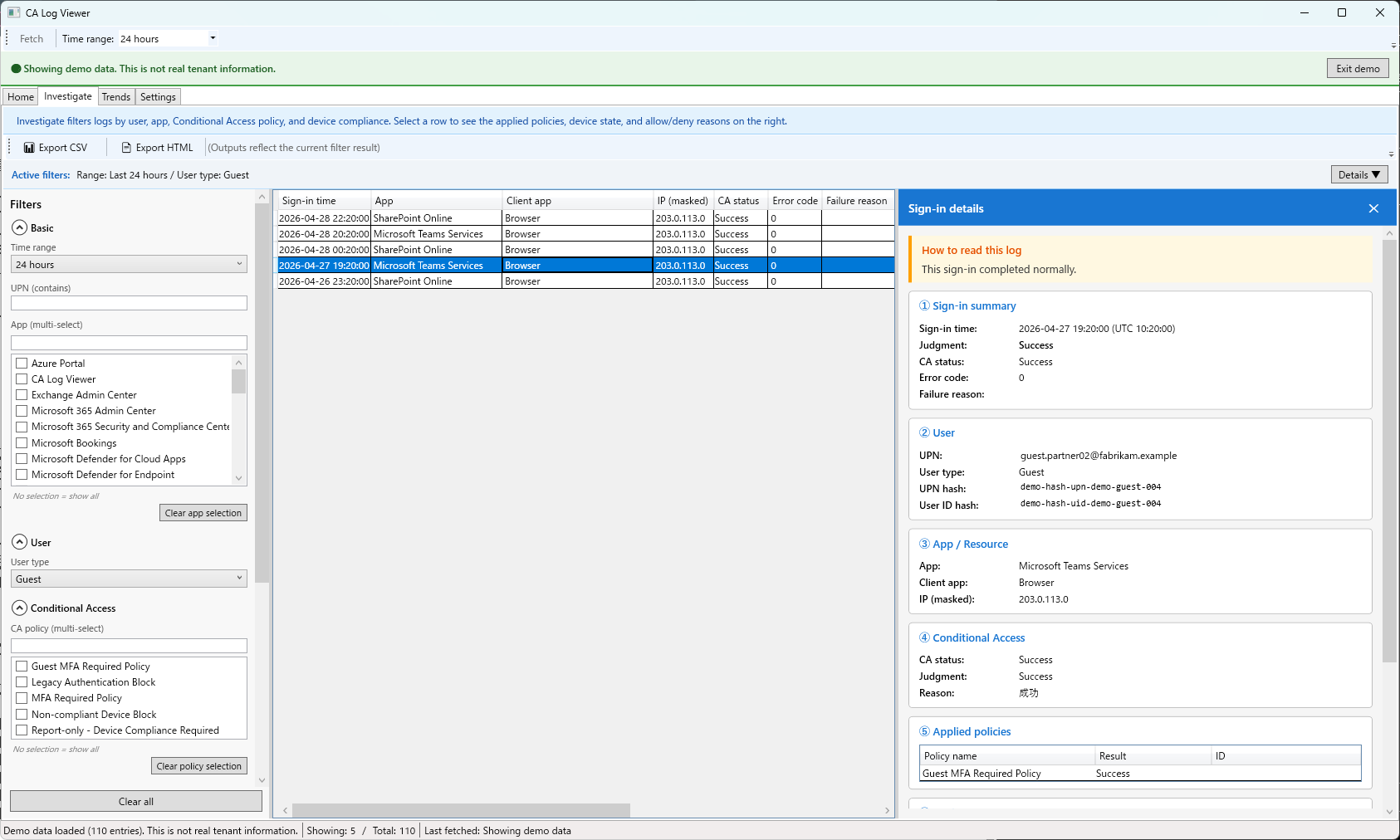Image resolution: width=1400 pixels, height=840 pixels.
Task: Click the Exit demo button
Action: point(1358,69)
